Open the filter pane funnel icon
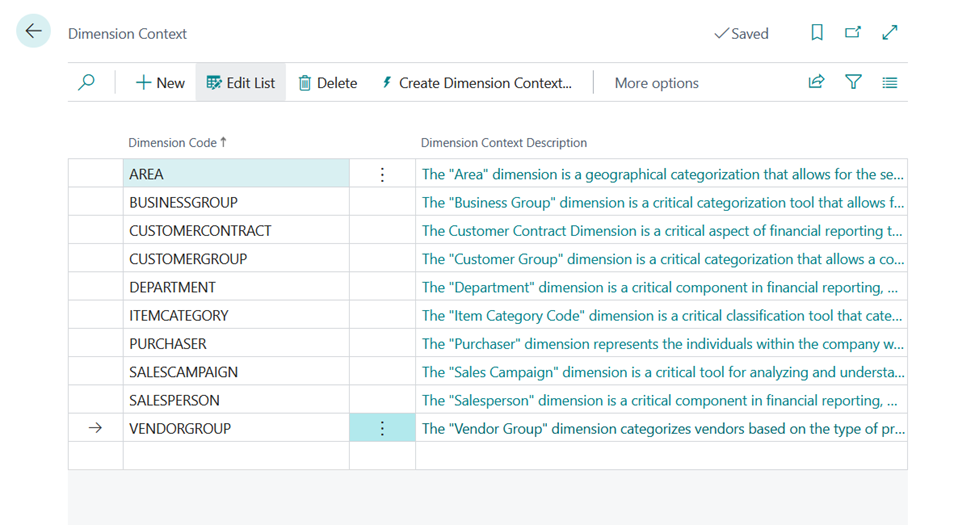The image size is (975, 525). point(853,83)
